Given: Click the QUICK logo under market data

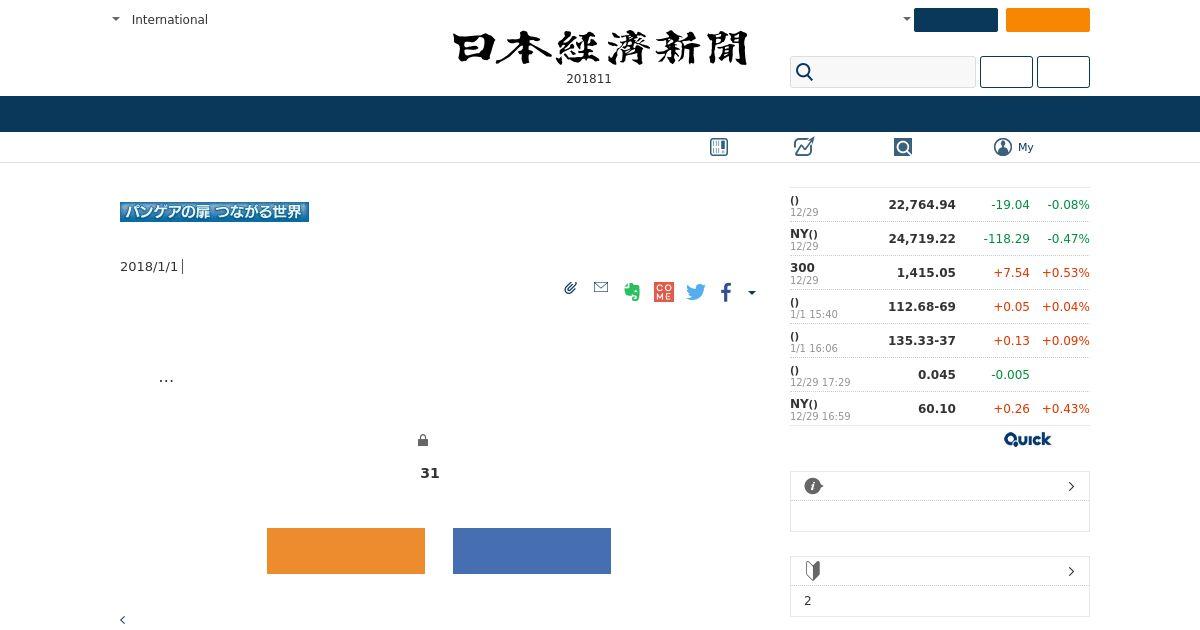Looking at the screenshot, I should (1027, 439).
